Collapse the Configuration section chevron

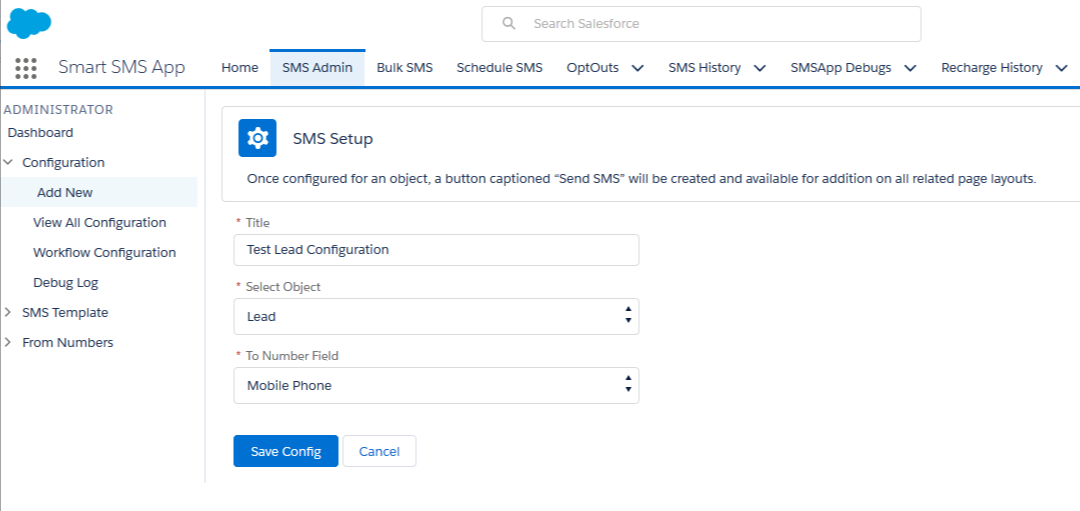(8, 163)
